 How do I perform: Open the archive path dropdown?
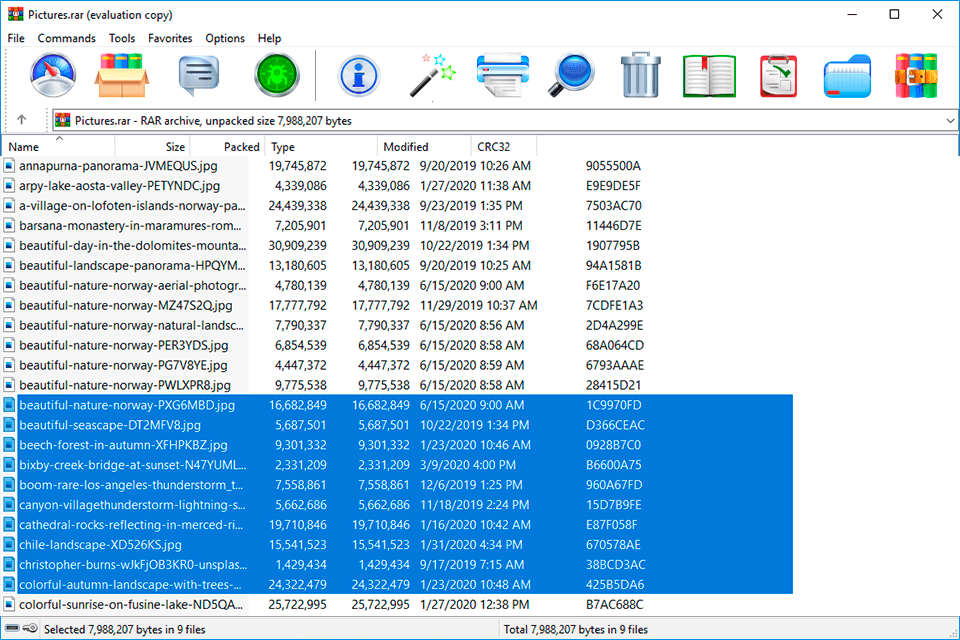tap(950, 119)
